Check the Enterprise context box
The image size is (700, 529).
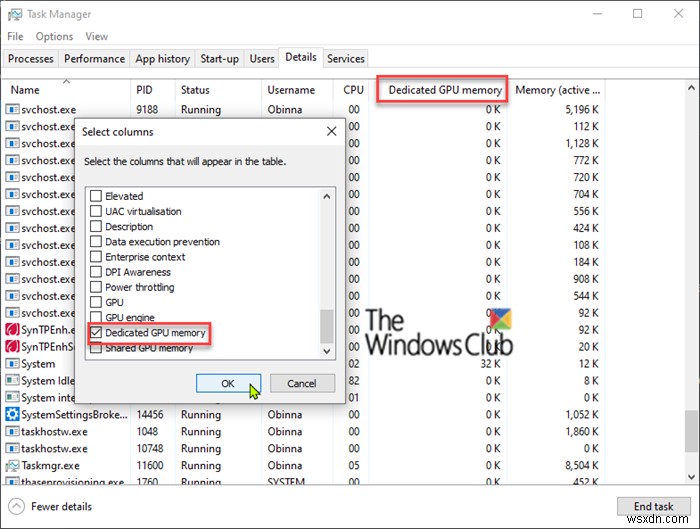pos(96,257)
